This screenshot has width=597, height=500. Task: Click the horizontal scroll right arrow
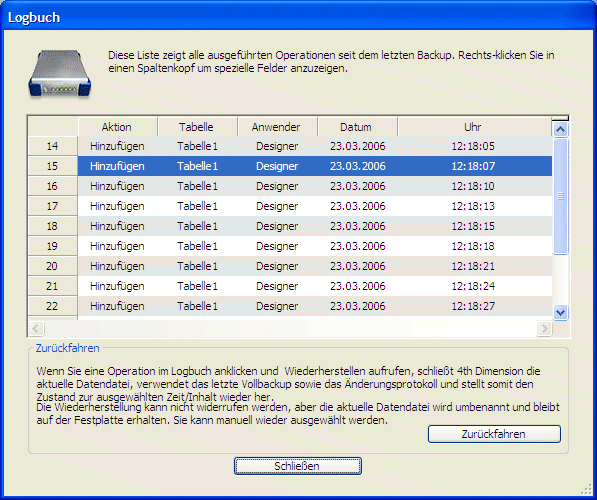pos(544,328)
